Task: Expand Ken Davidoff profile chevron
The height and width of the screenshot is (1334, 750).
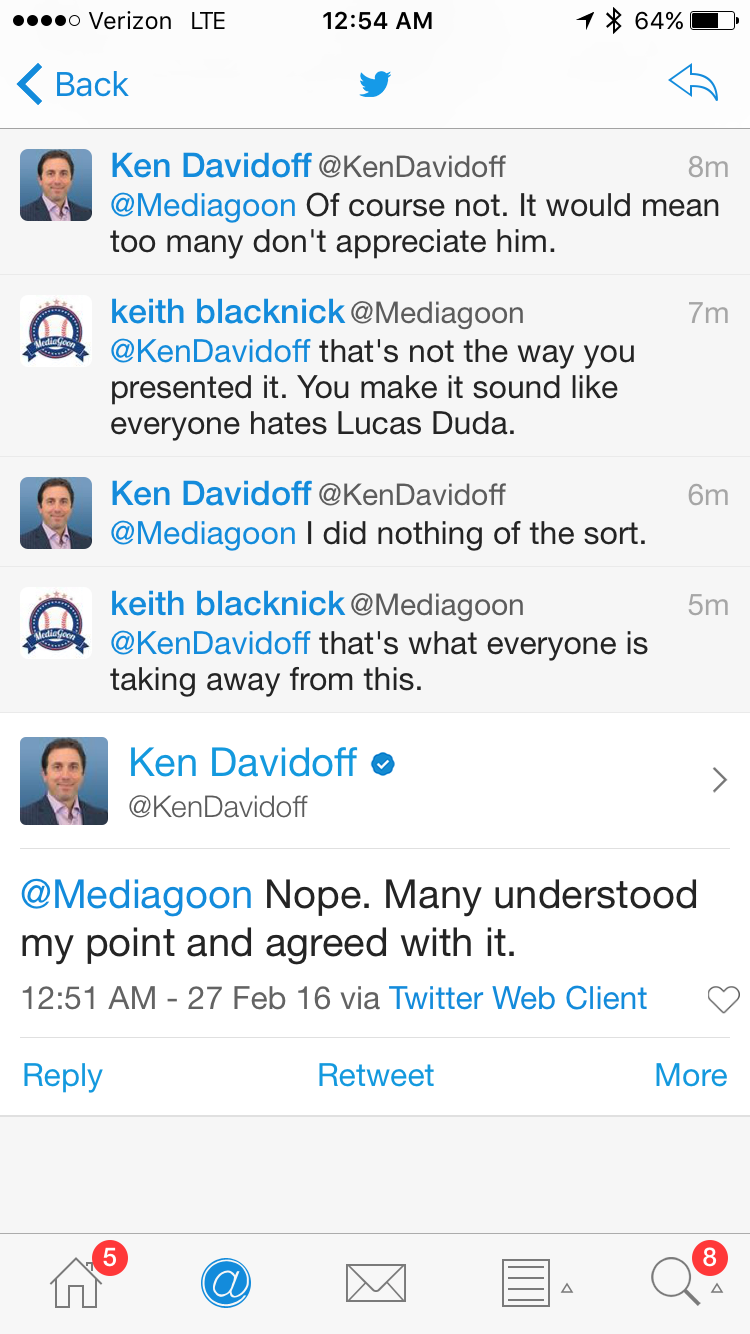Action: (x=719, y=780)
